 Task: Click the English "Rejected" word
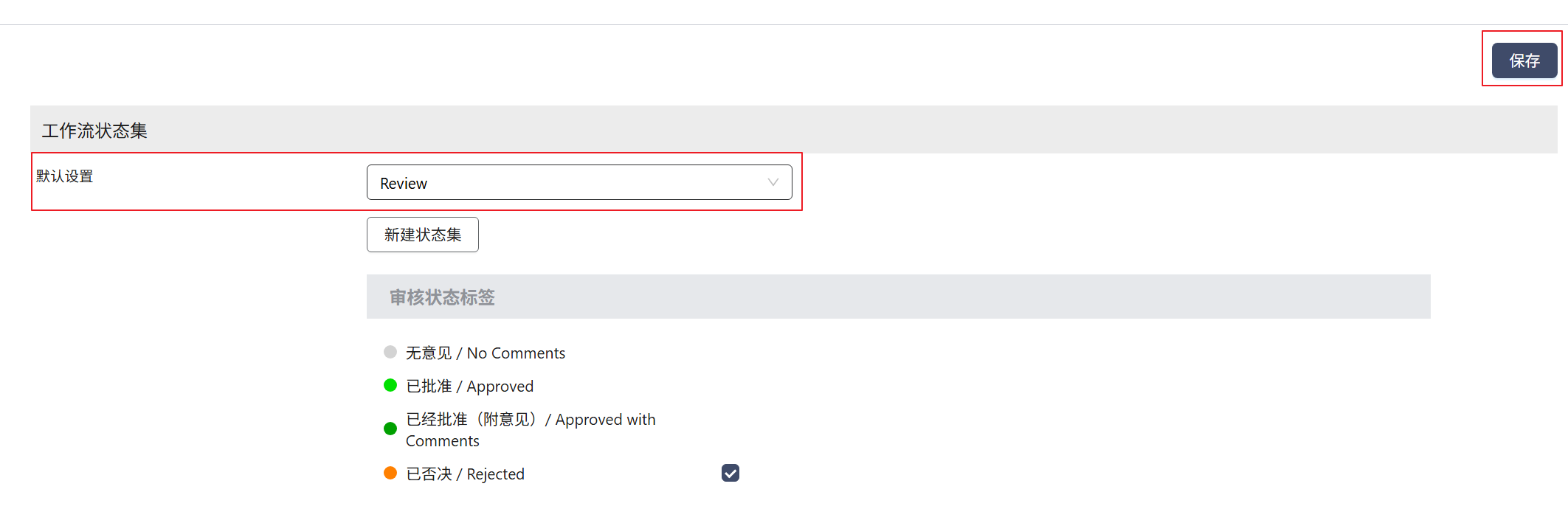pos(495,474)
